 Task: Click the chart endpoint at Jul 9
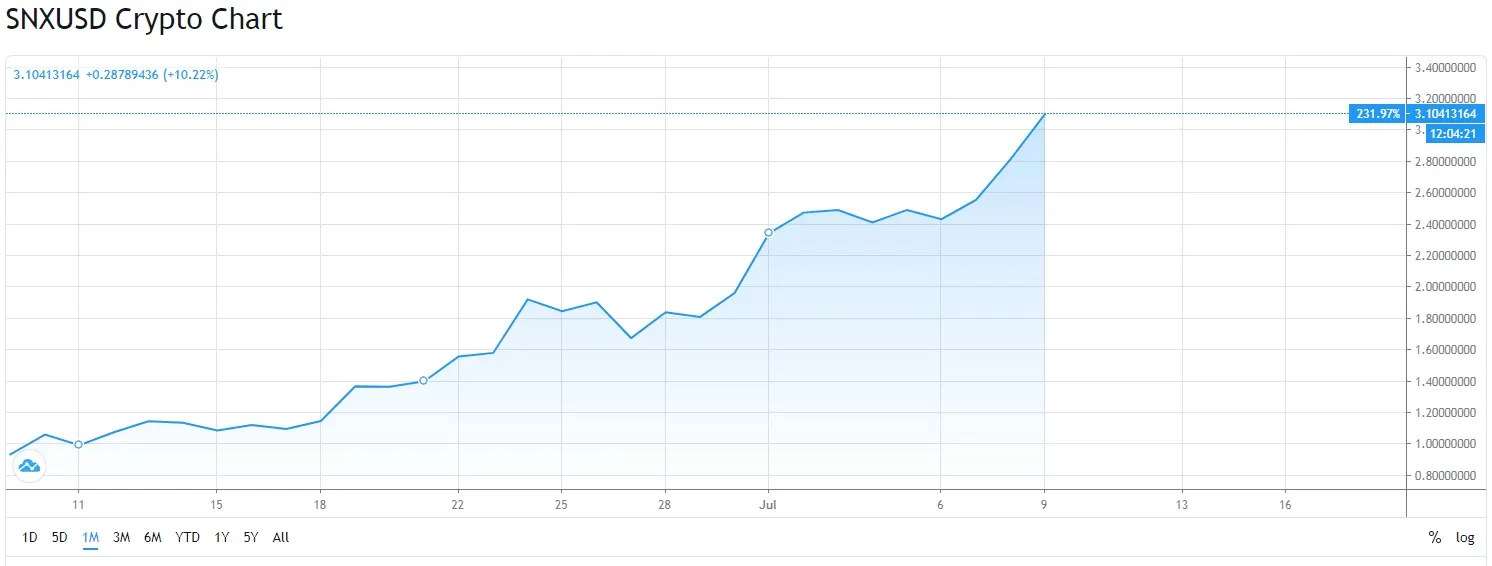[x=1045, y=114]
